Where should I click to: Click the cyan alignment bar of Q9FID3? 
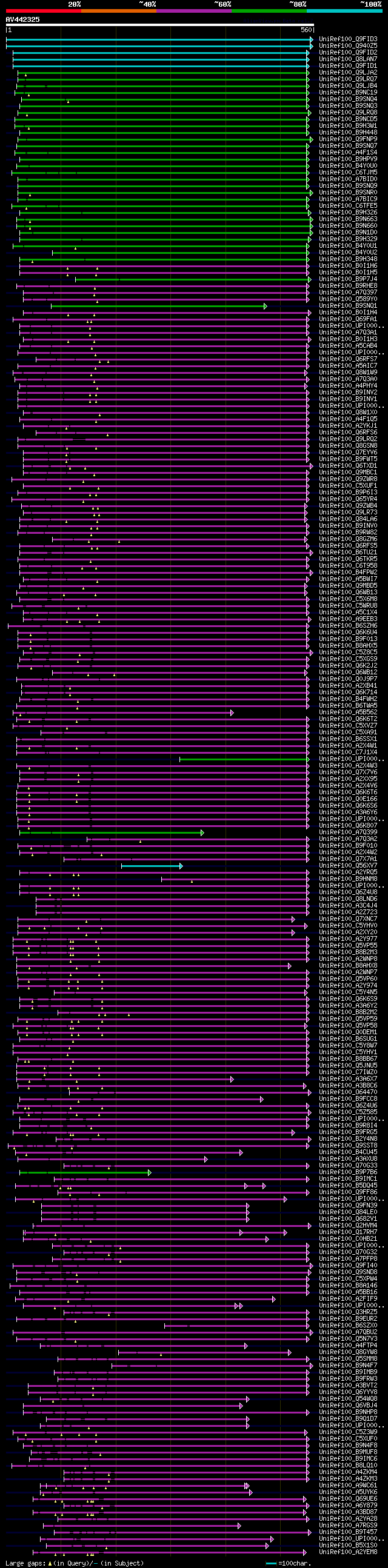click(160, 39)
